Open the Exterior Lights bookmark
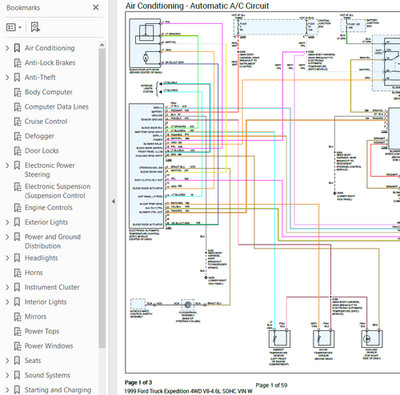Viewport: 400px width, 395px height. point(46,222)
